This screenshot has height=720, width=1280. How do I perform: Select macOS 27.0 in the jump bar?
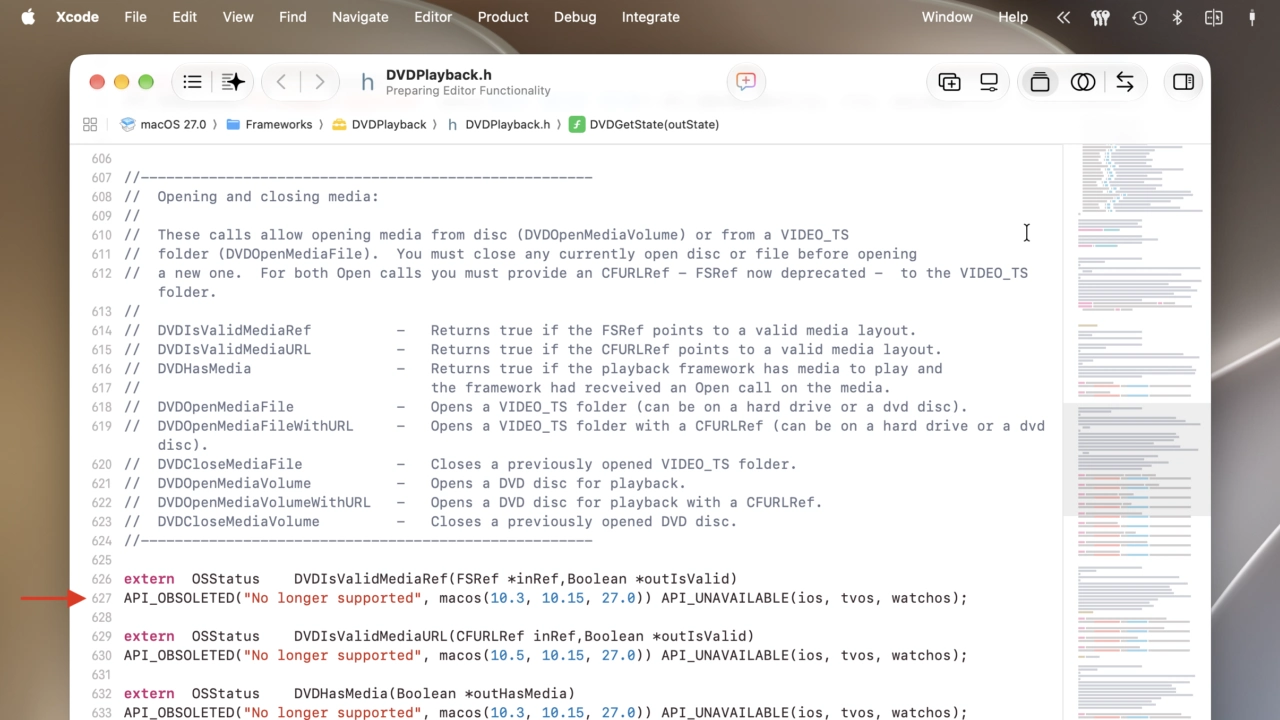172,124
